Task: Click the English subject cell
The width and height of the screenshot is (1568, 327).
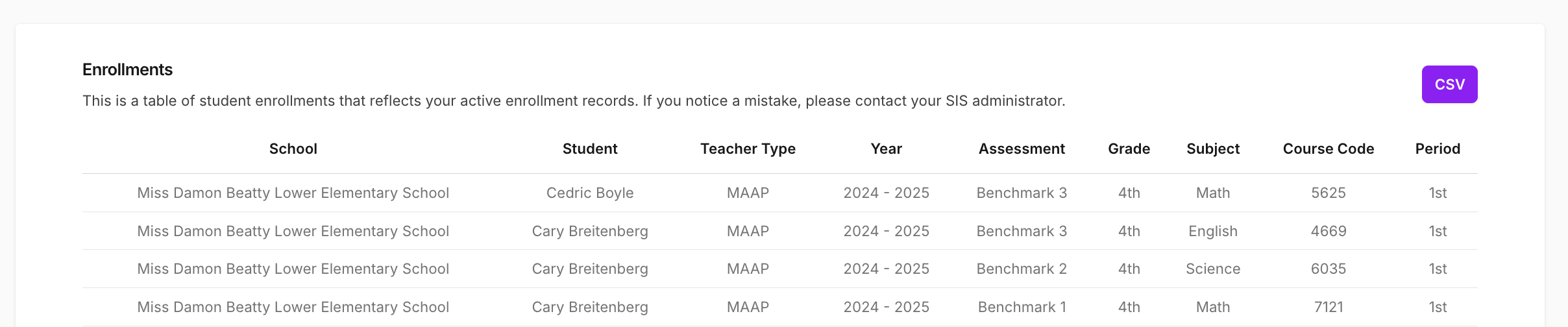Action: coord(1212,231)
